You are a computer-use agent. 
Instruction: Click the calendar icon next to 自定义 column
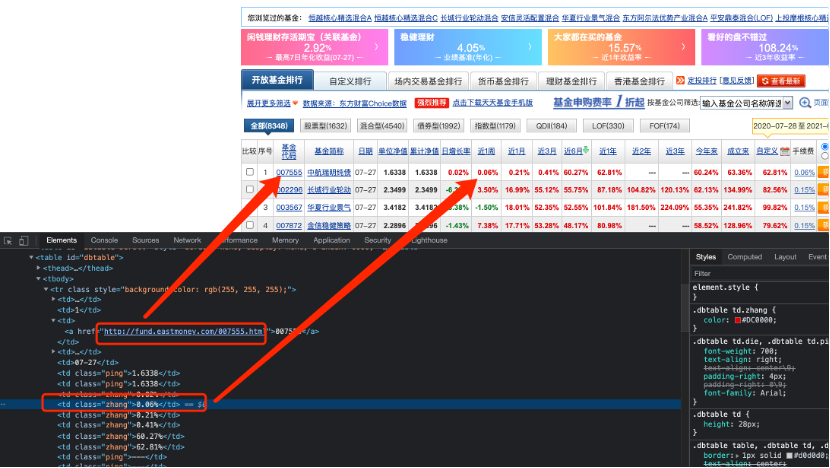click(785, 151)
